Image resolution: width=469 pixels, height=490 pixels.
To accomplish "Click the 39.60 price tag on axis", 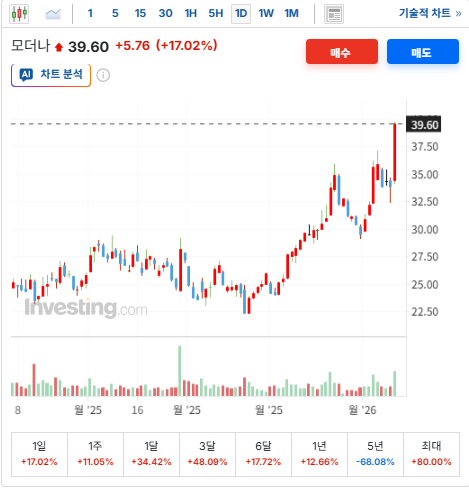I will click(x=423, y=124).
